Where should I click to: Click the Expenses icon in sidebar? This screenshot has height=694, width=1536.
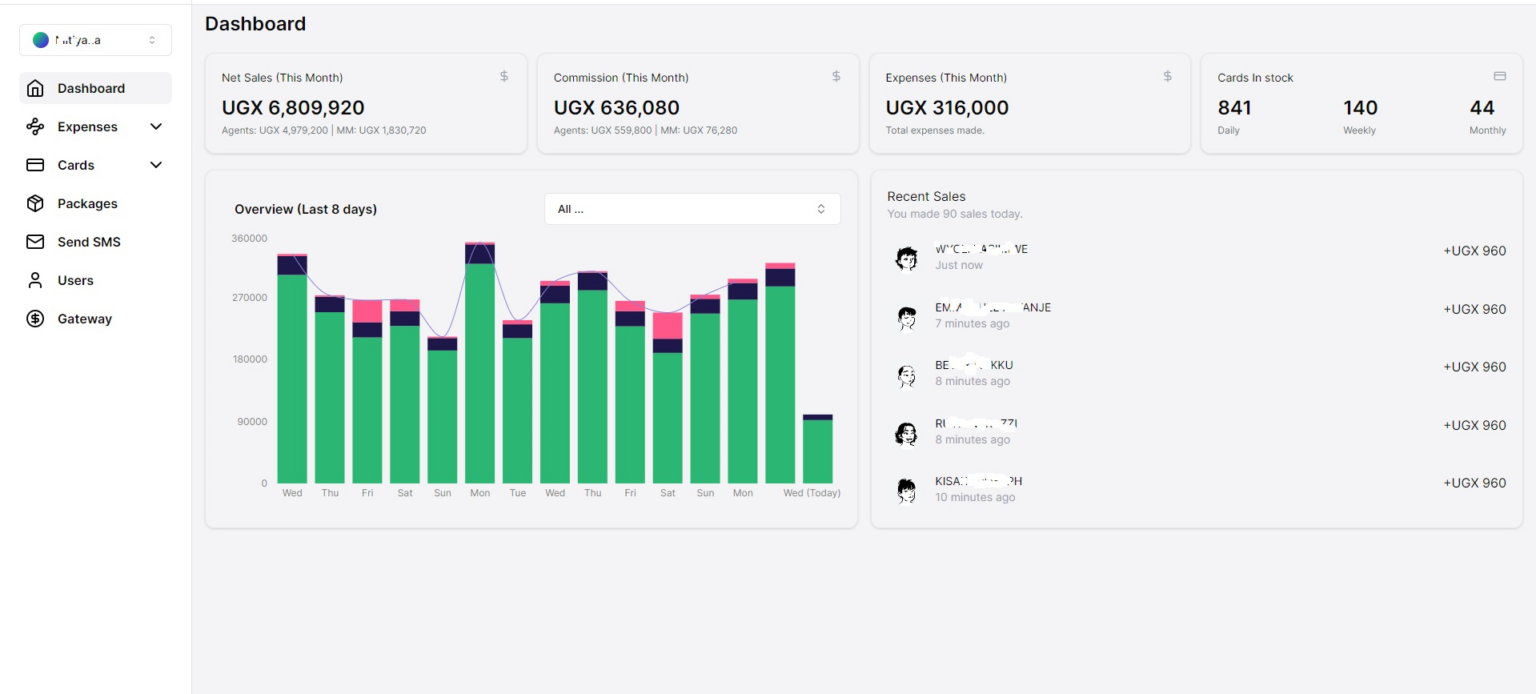tap(35, 127)
